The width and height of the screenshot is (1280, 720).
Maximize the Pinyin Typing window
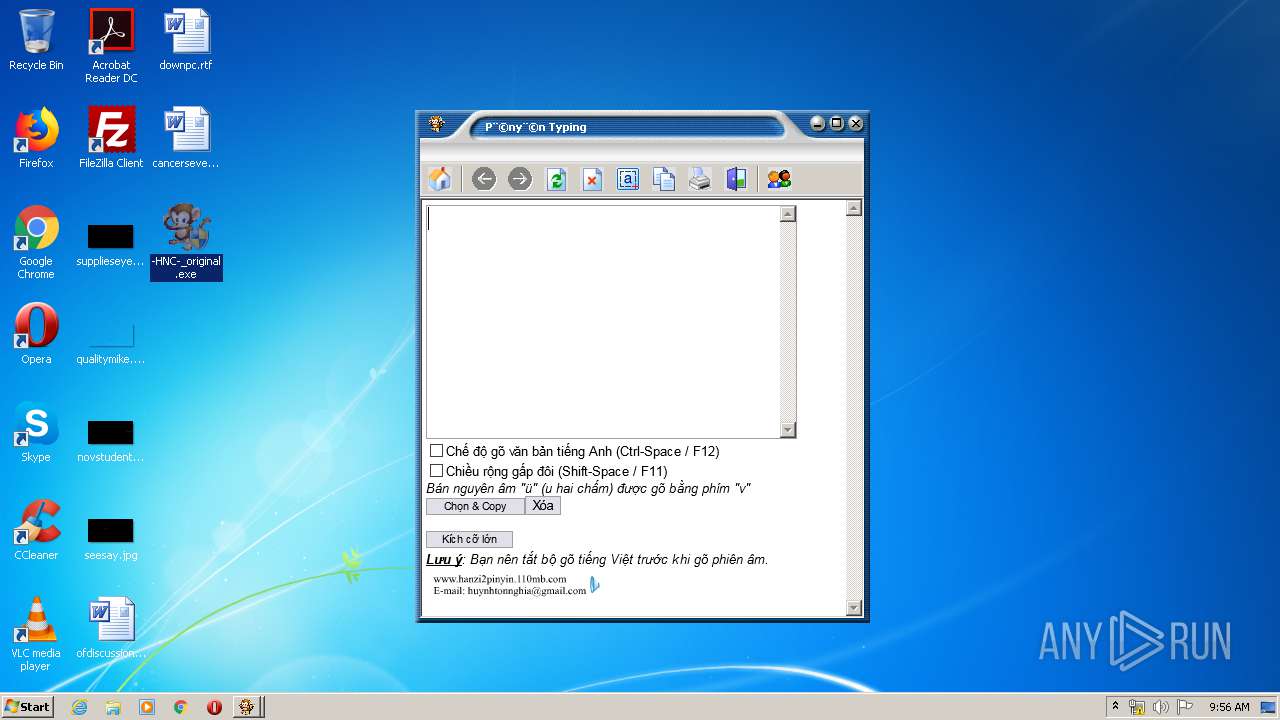pyautogui.click(x=837, y=124)
